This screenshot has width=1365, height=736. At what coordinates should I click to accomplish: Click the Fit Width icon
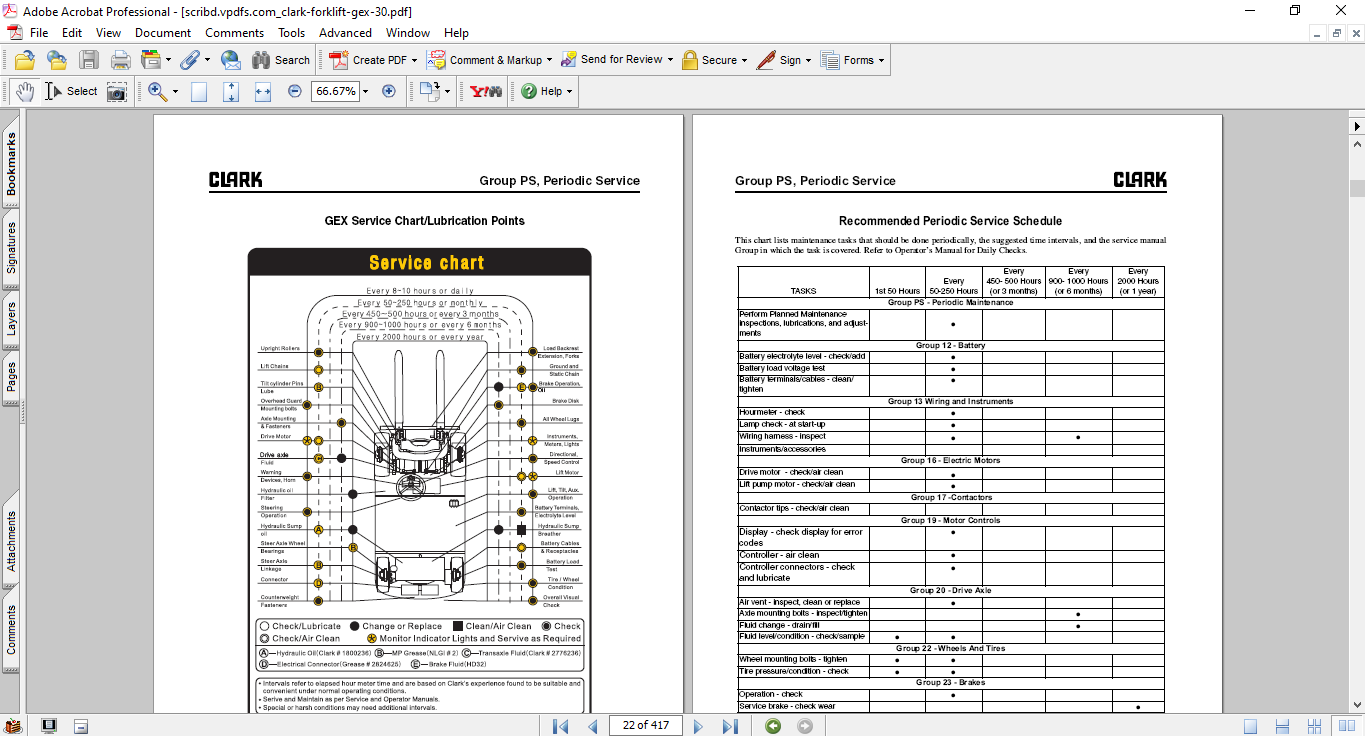coord(263,91)
